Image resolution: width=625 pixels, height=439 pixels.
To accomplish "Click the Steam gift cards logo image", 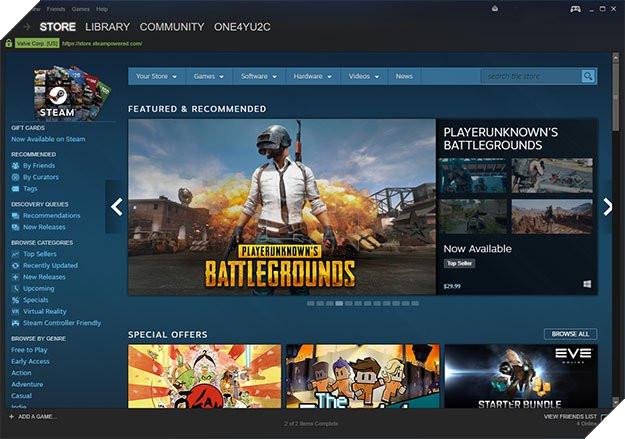I will click(71, 93).
